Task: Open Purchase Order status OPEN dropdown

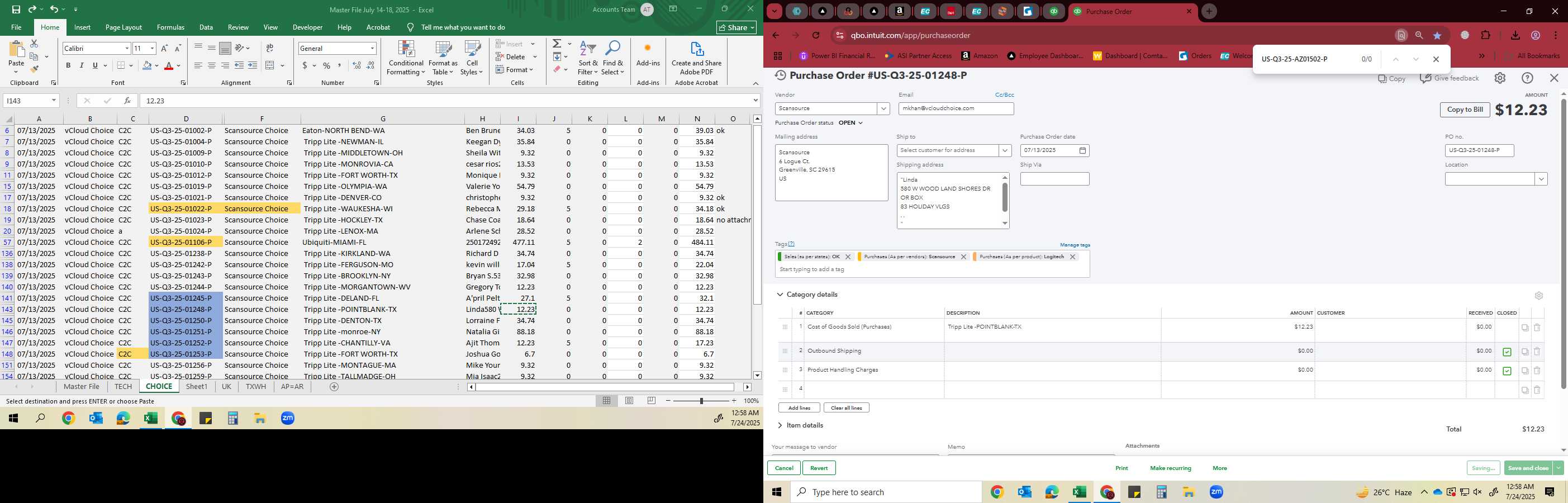Action: pos(850,123)
